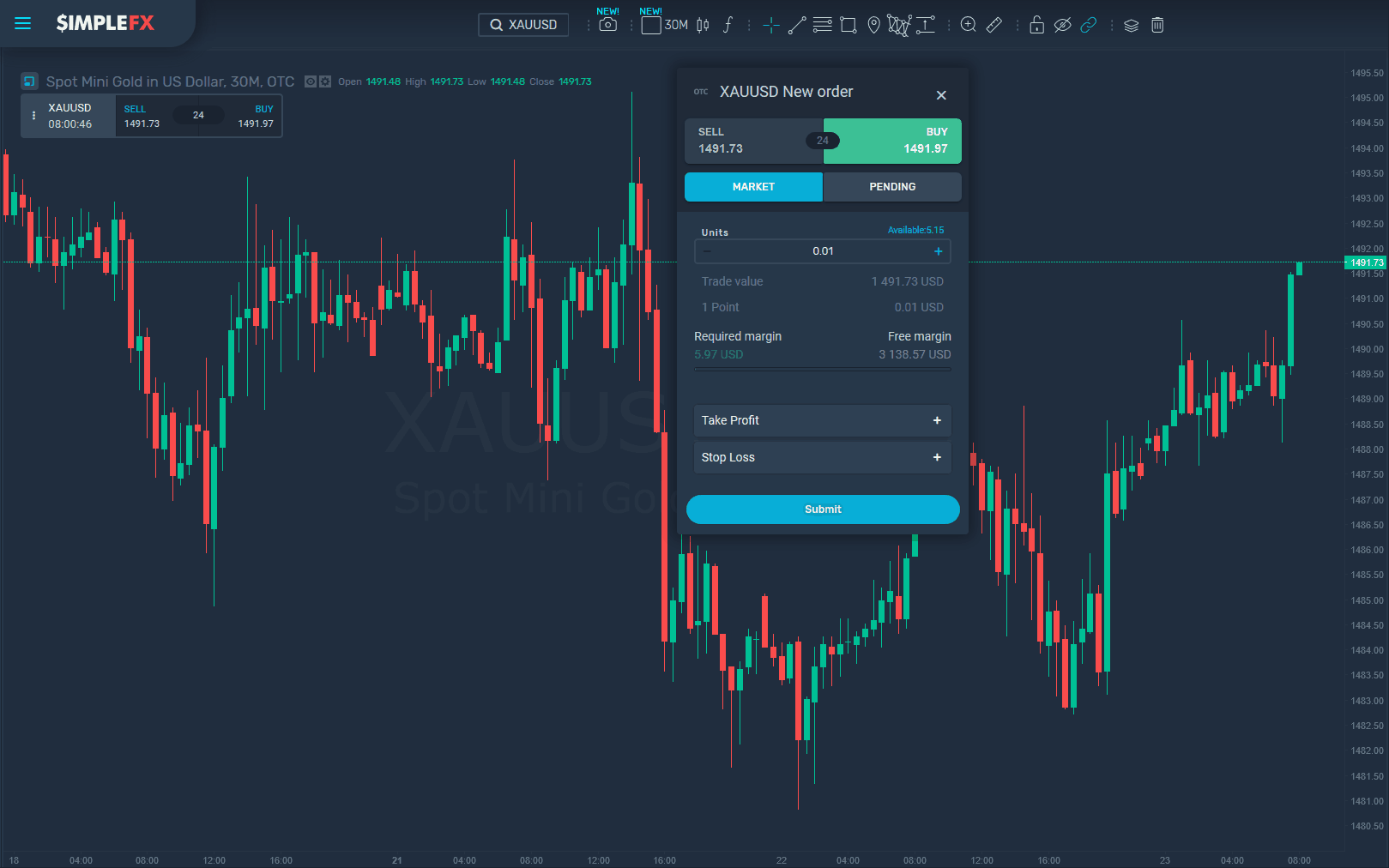Click the Units amount input field
The image size is (1389, 868).
coord(822,251)
